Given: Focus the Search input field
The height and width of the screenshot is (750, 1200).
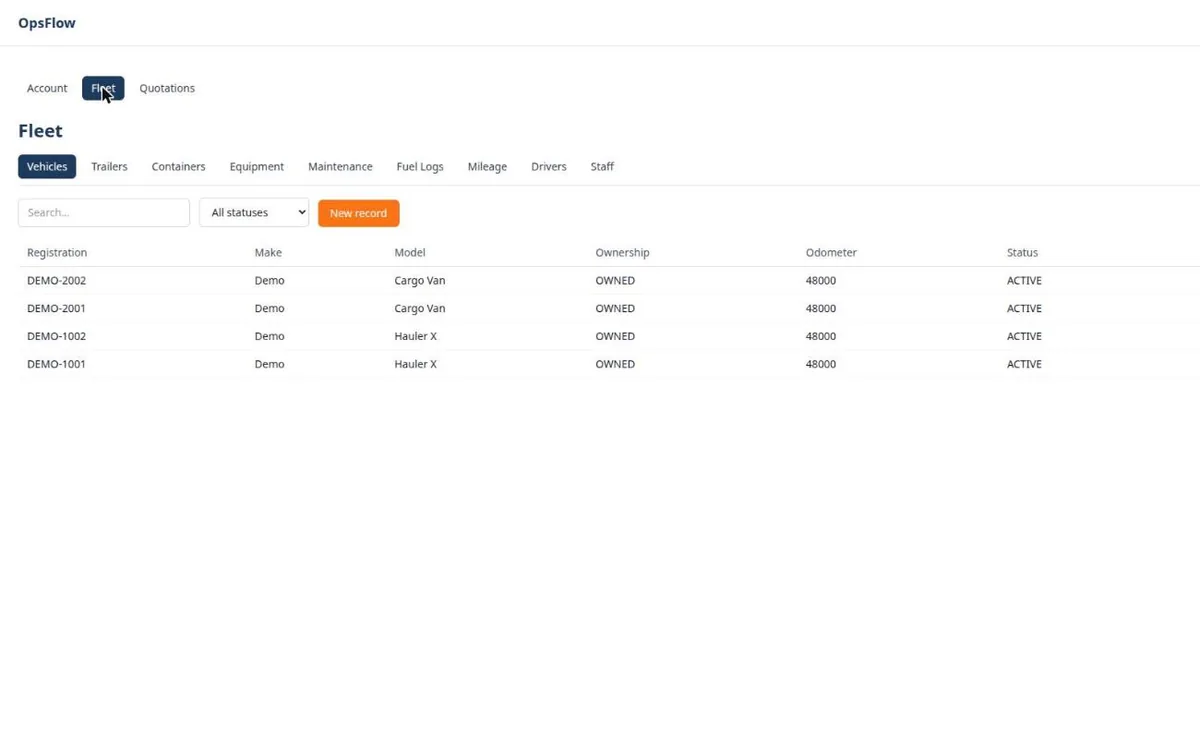Looking at the screenshot, I should 104,213.
